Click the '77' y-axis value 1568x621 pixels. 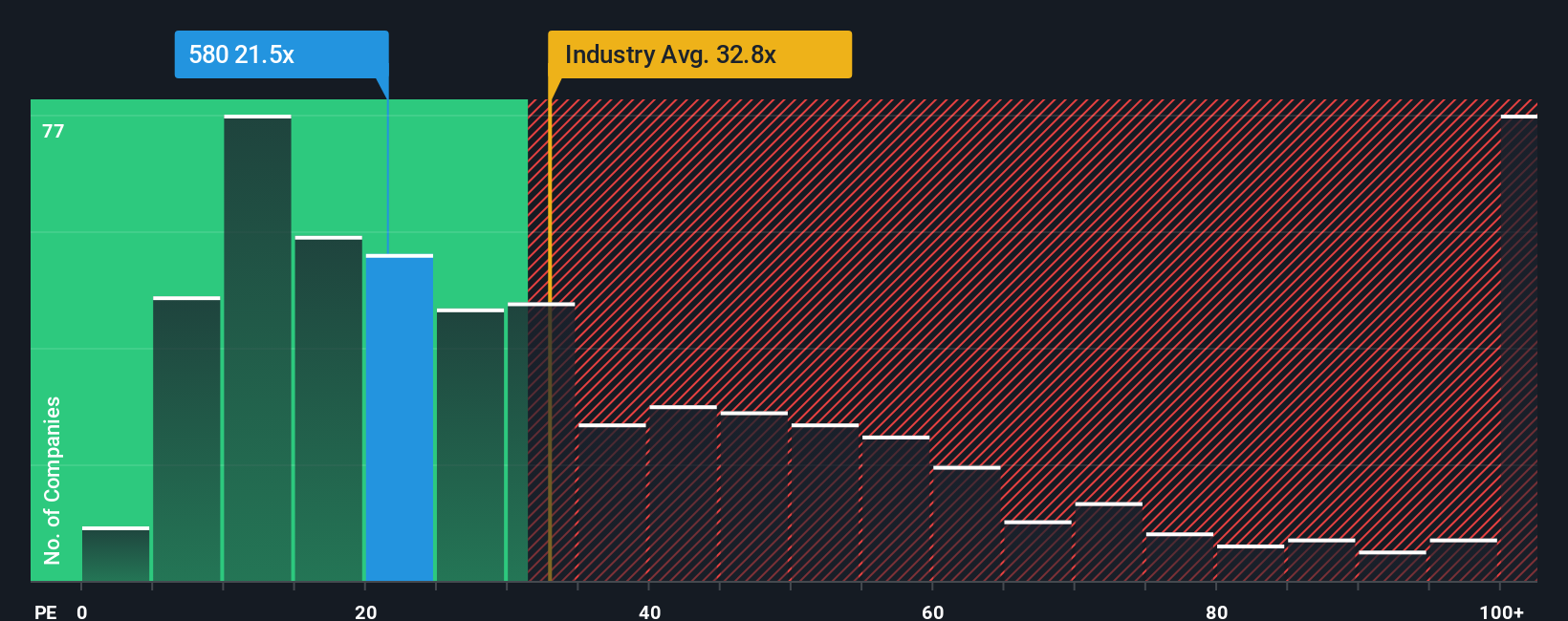click(x=54, y=131)
